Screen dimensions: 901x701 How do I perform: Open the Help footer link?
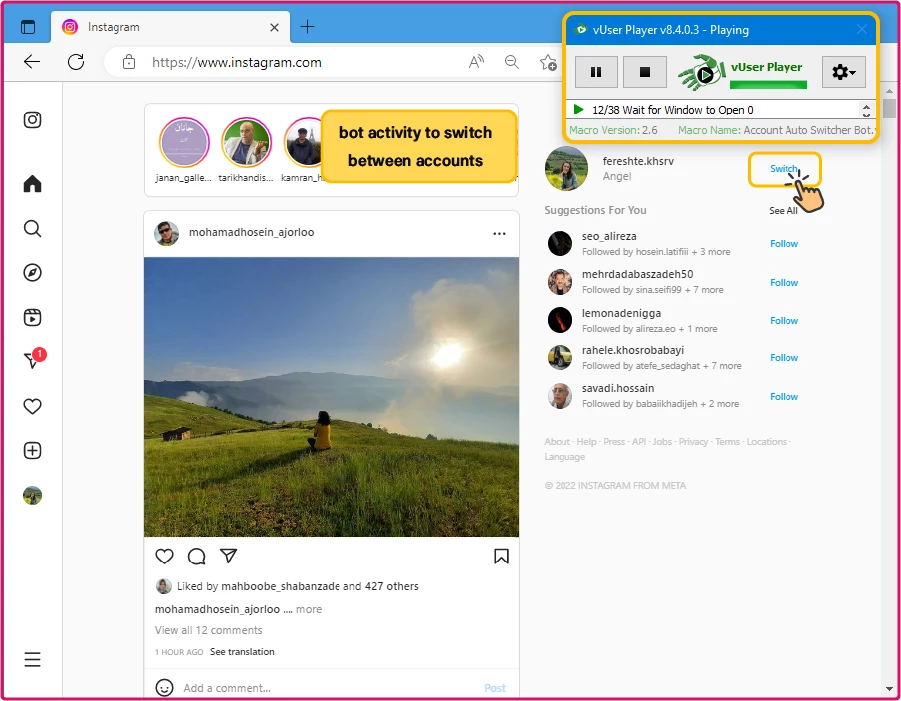click(x=586, y=441)
